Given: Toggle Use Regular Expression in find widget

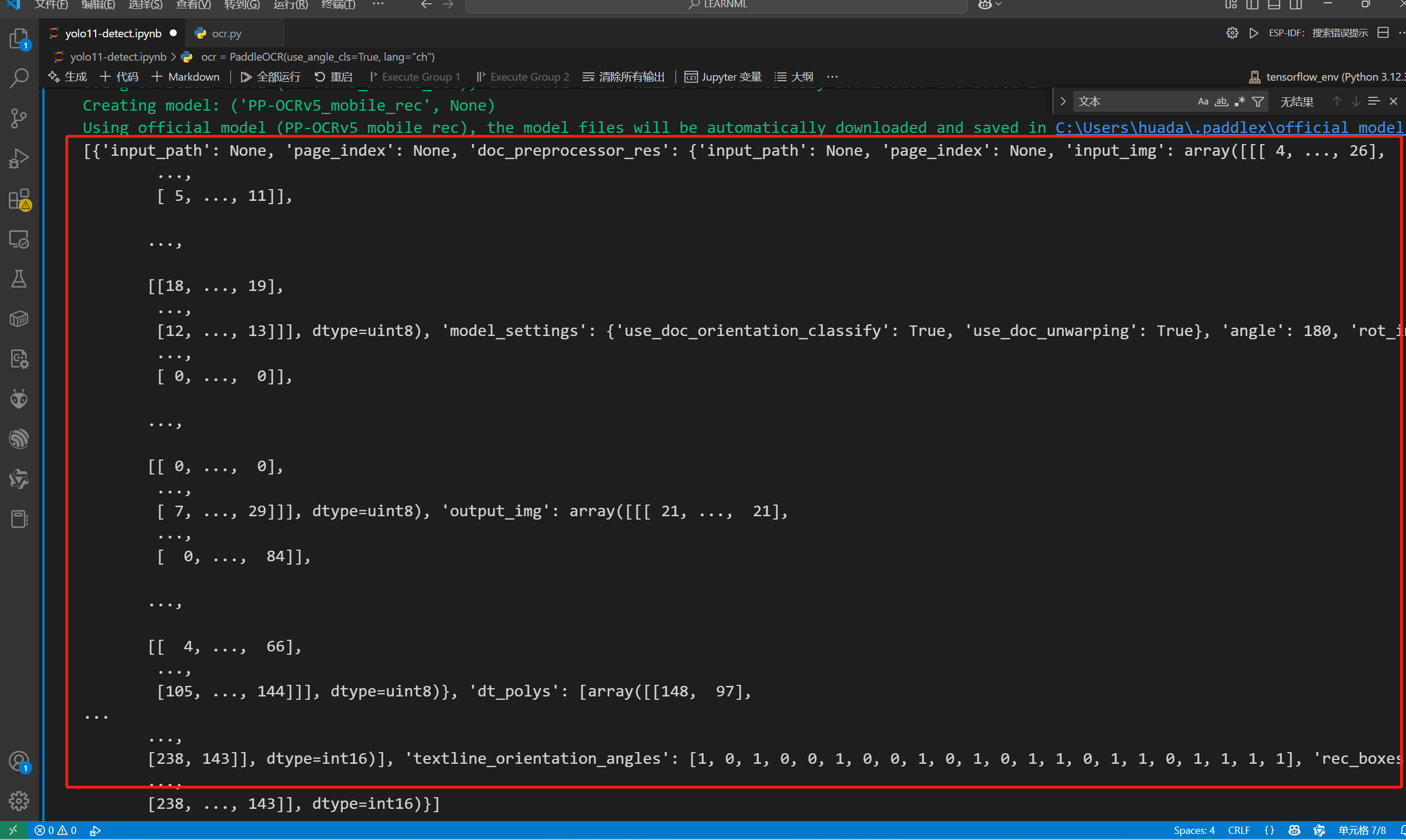Looking at the screenshot, I should (1240, 102).
